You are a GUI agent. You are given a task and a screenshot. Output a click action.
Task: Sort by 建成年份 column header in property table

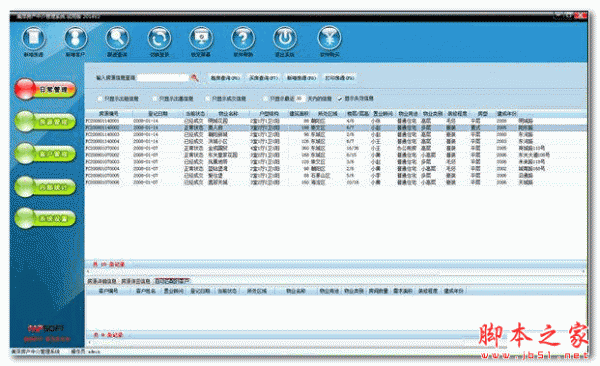point(506,114)
